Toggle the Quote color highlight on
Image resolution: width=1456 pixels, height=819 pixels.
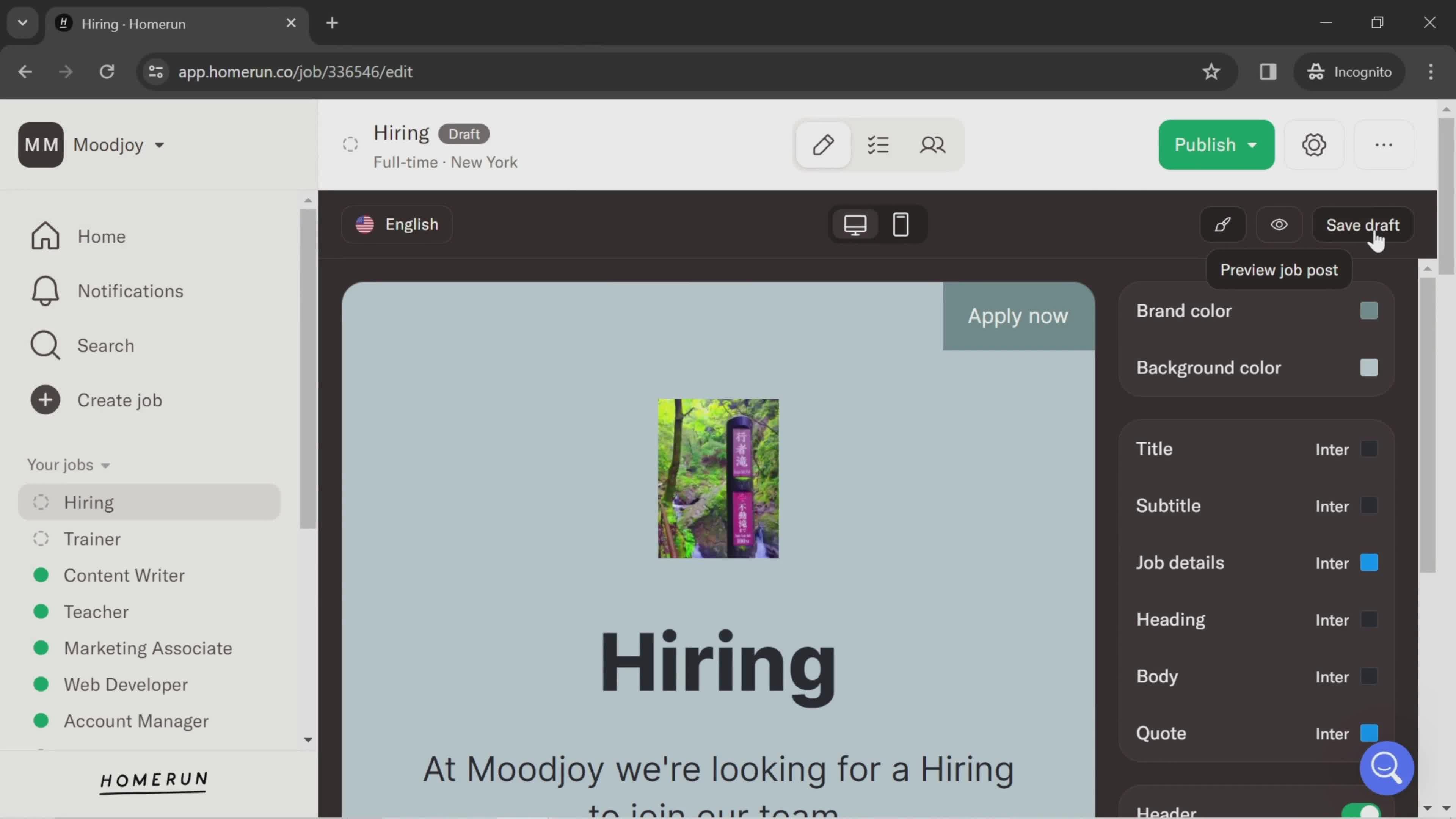(x=1370, y=733)
